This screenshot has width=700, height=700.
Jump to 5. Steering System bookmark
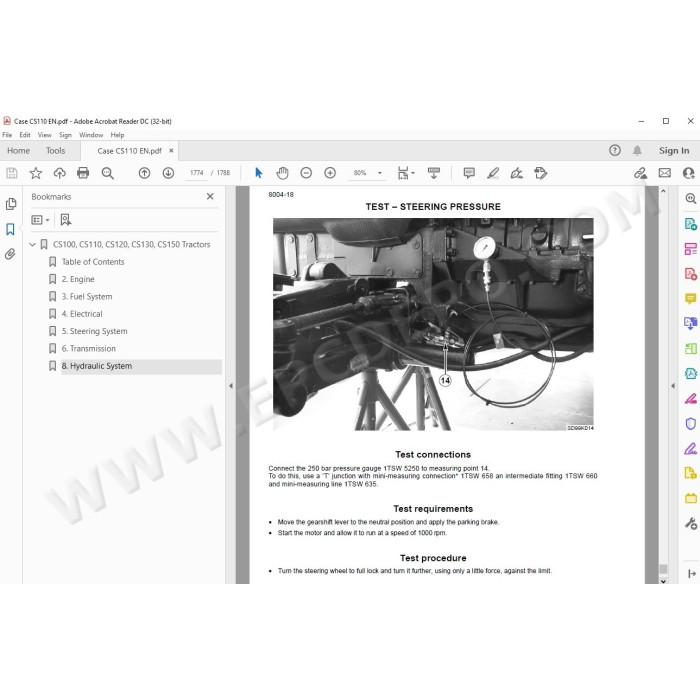click(x=95, y=331)
